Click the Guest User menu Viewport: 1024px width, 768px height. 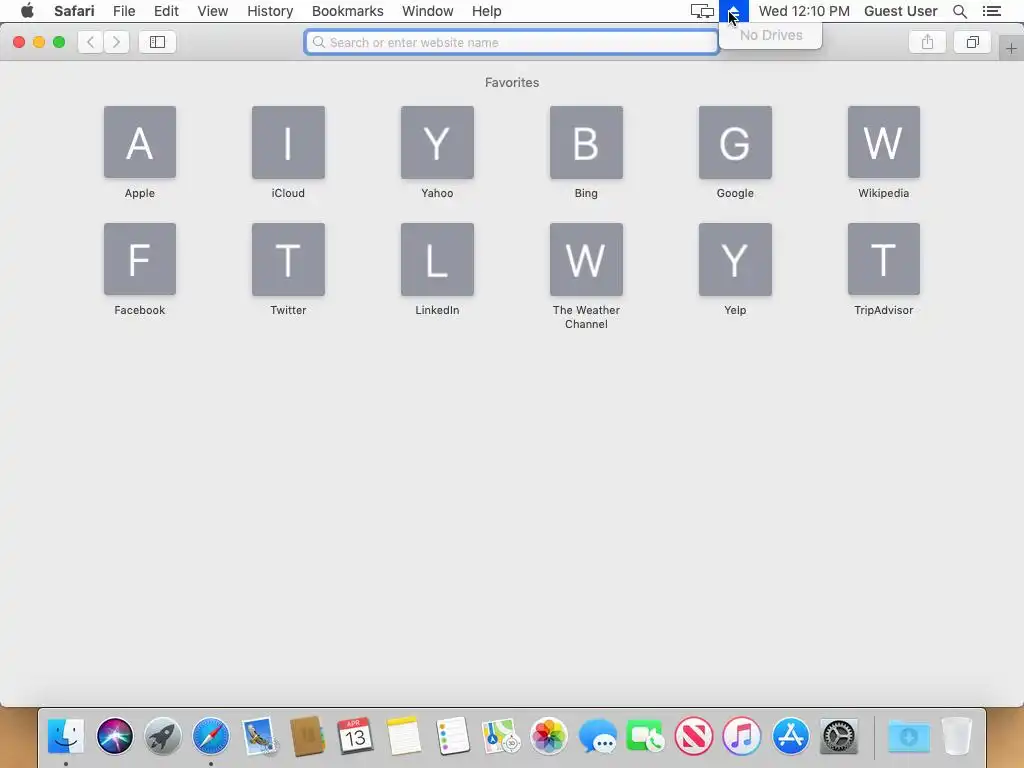click(901, 11)
